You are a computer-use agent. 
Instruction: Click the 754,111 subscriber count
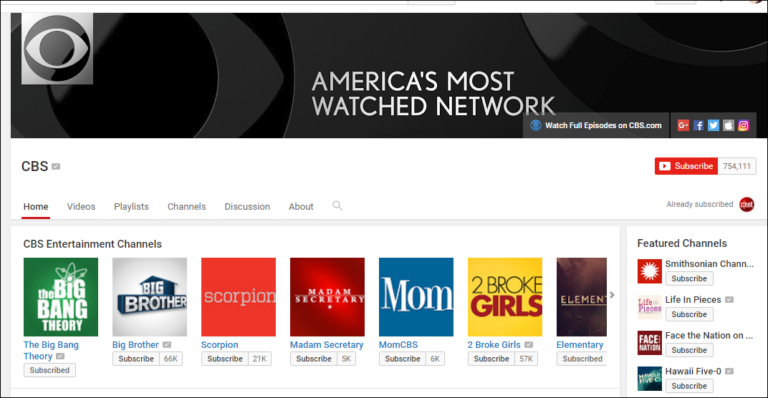pyautogui.click(x=737, y=166)
